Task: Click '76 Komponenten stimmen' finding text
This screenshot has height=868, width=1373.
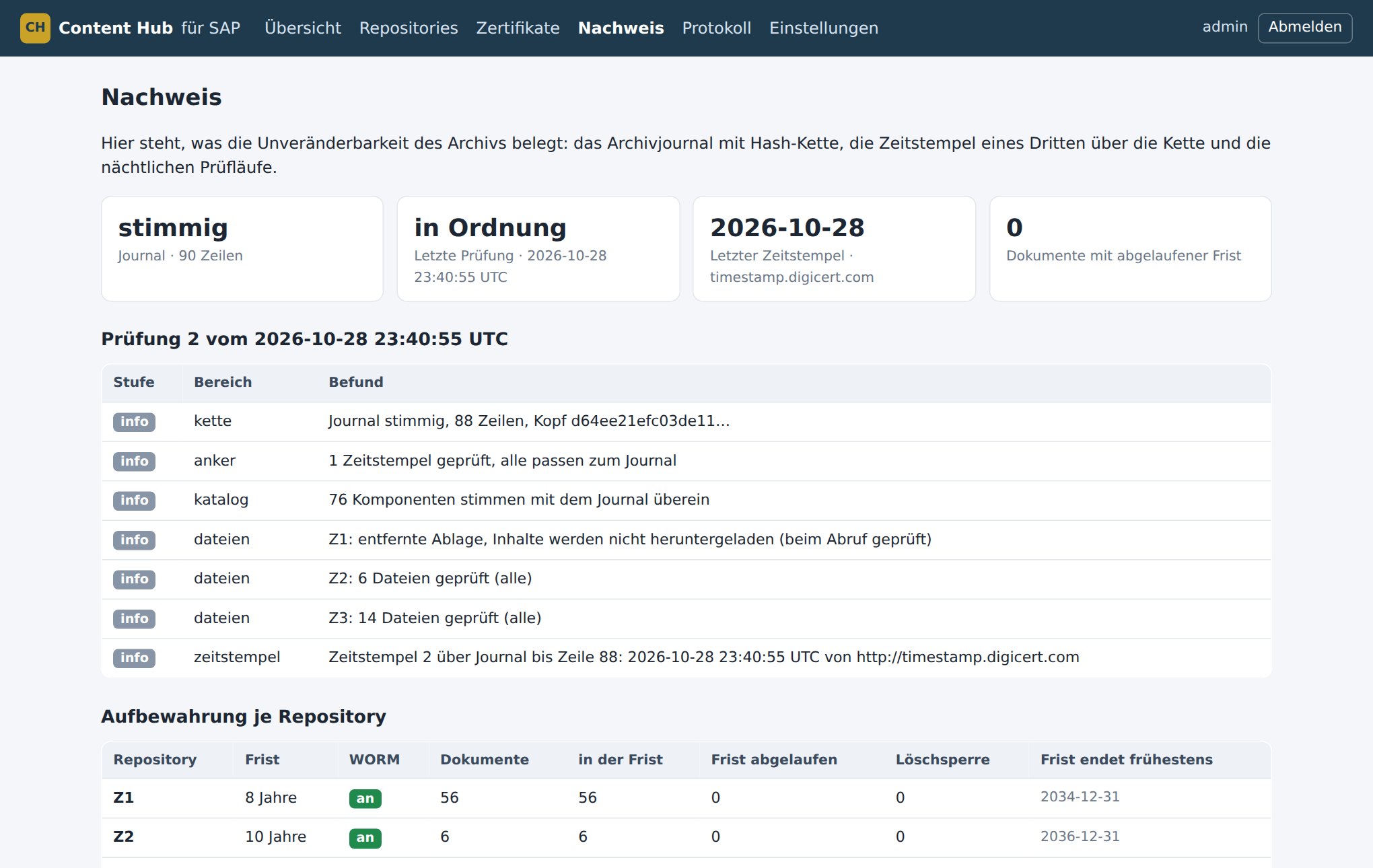Action: 519,500
